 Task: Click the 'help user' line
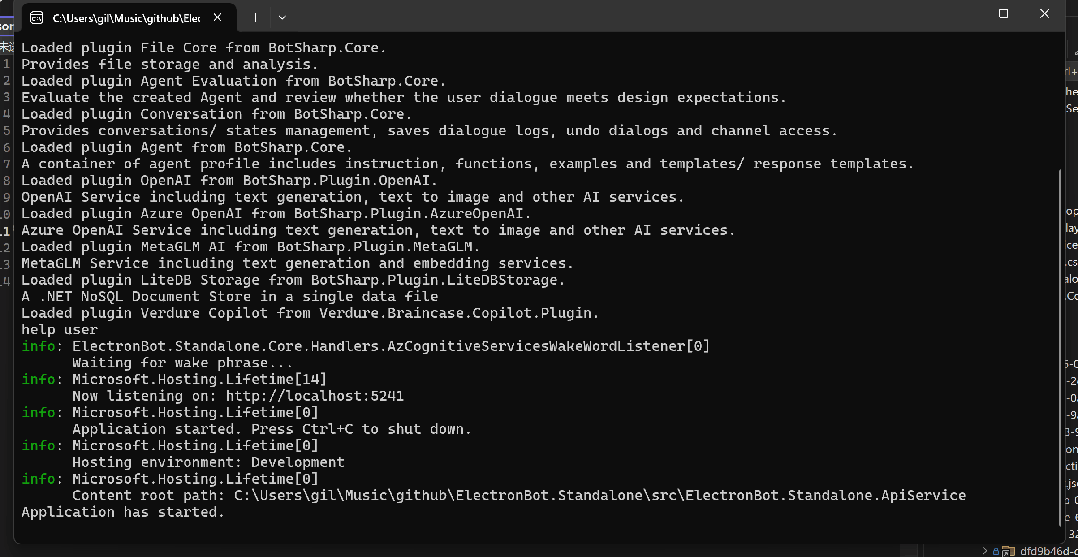pyautogui.click(x=60, y=329)
